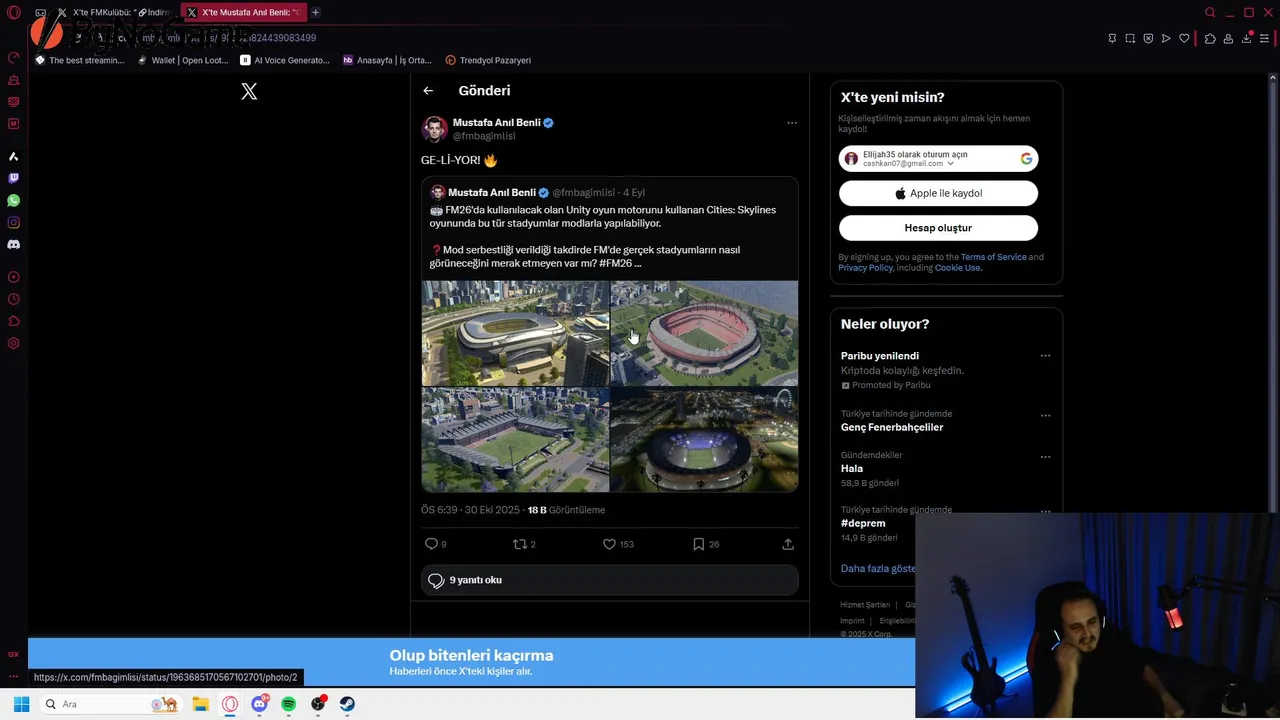This screenshot has height=720, width=1280.
Task: Open GX Control speedometer in sidebar
Action: pyautogui.click(x=13, y=57)
